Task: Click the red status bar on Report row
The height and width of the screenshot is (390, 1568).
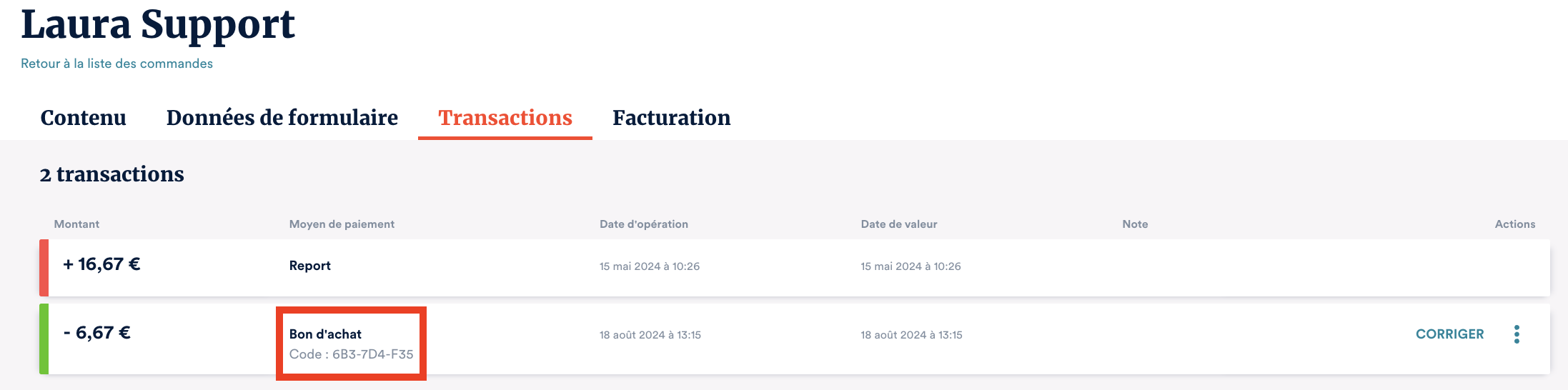Action: coord(44,268)
